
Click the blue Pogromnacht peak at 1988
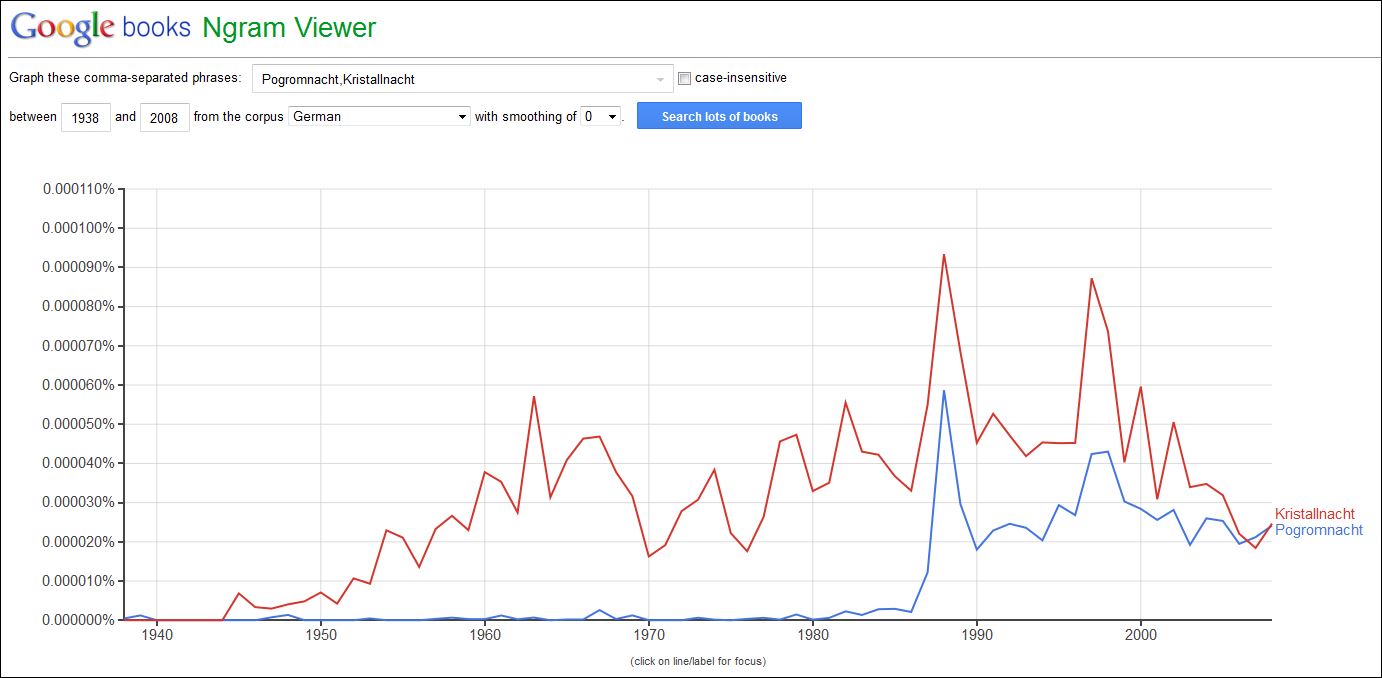[x=944, y=390]
